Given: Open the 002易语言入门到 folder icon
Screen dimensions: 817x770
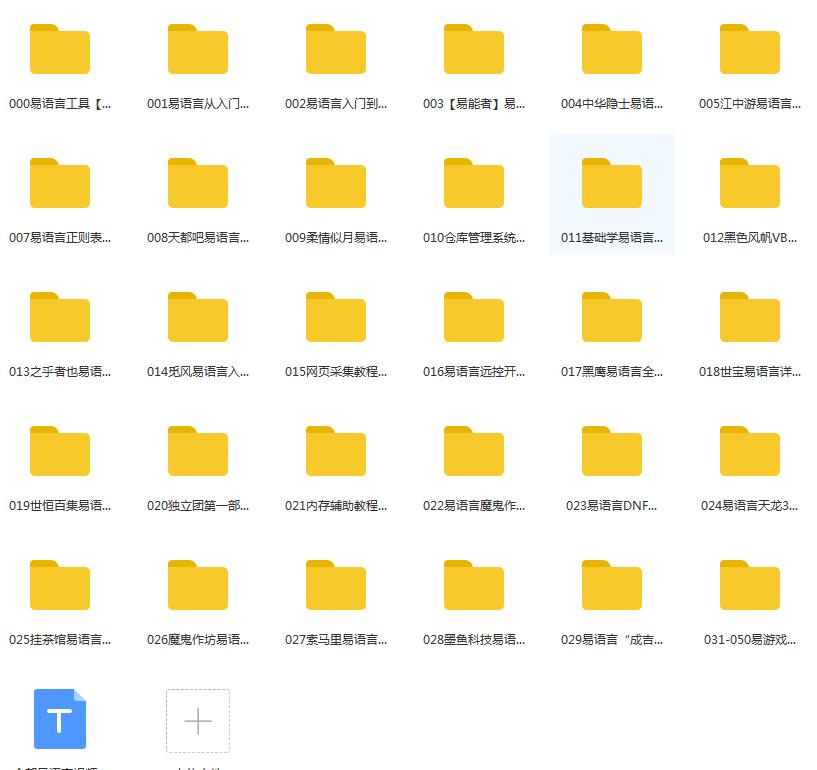Looking at the screenshot, I should (x=336, y=49).
